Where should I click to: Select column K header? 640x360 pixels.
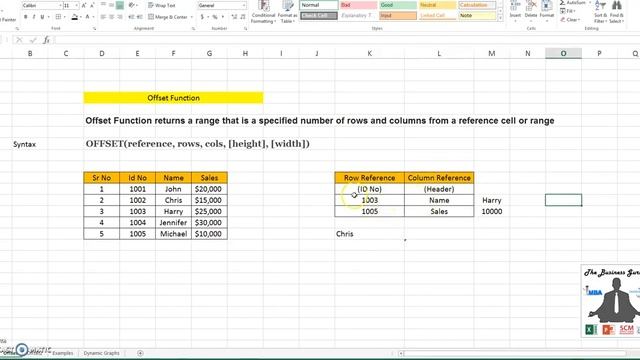pos(369,53)
